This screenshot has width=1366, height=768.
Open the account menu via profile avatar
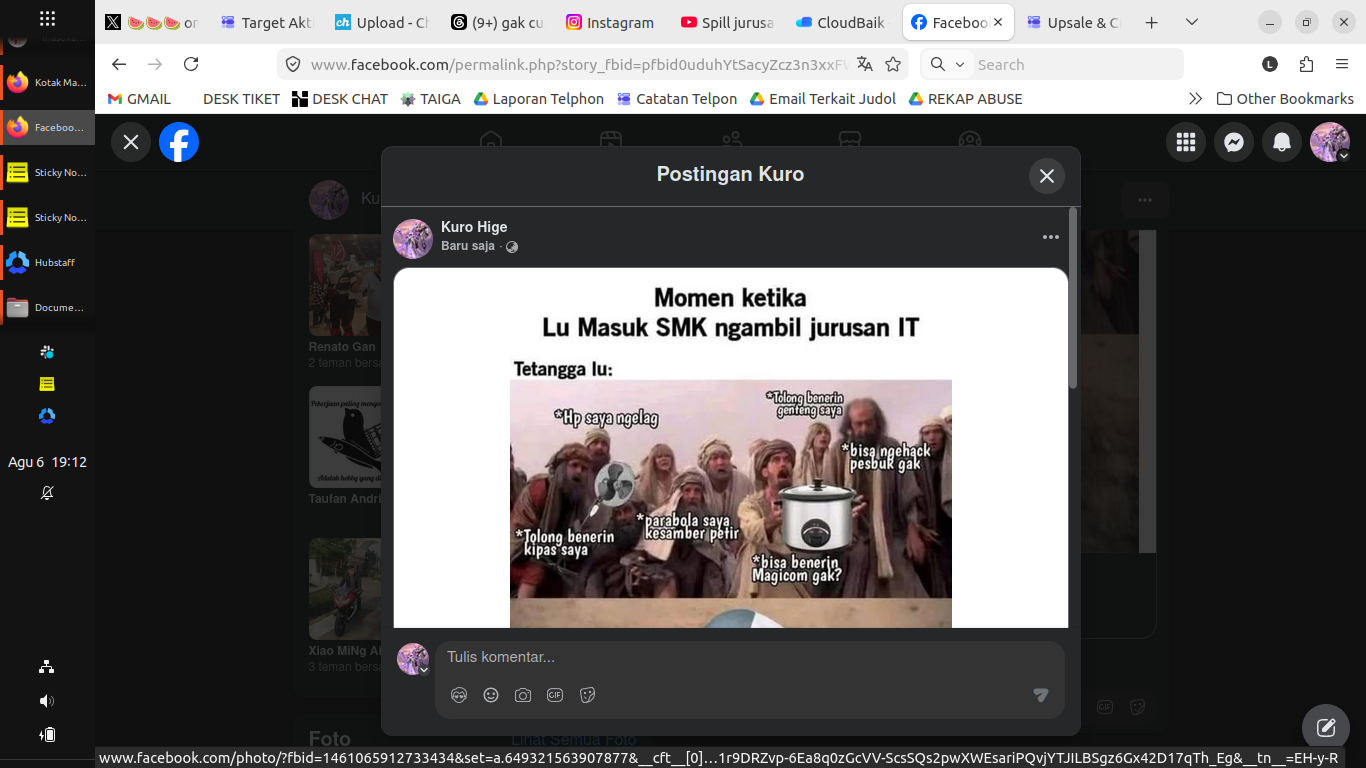click(1330, 142)
